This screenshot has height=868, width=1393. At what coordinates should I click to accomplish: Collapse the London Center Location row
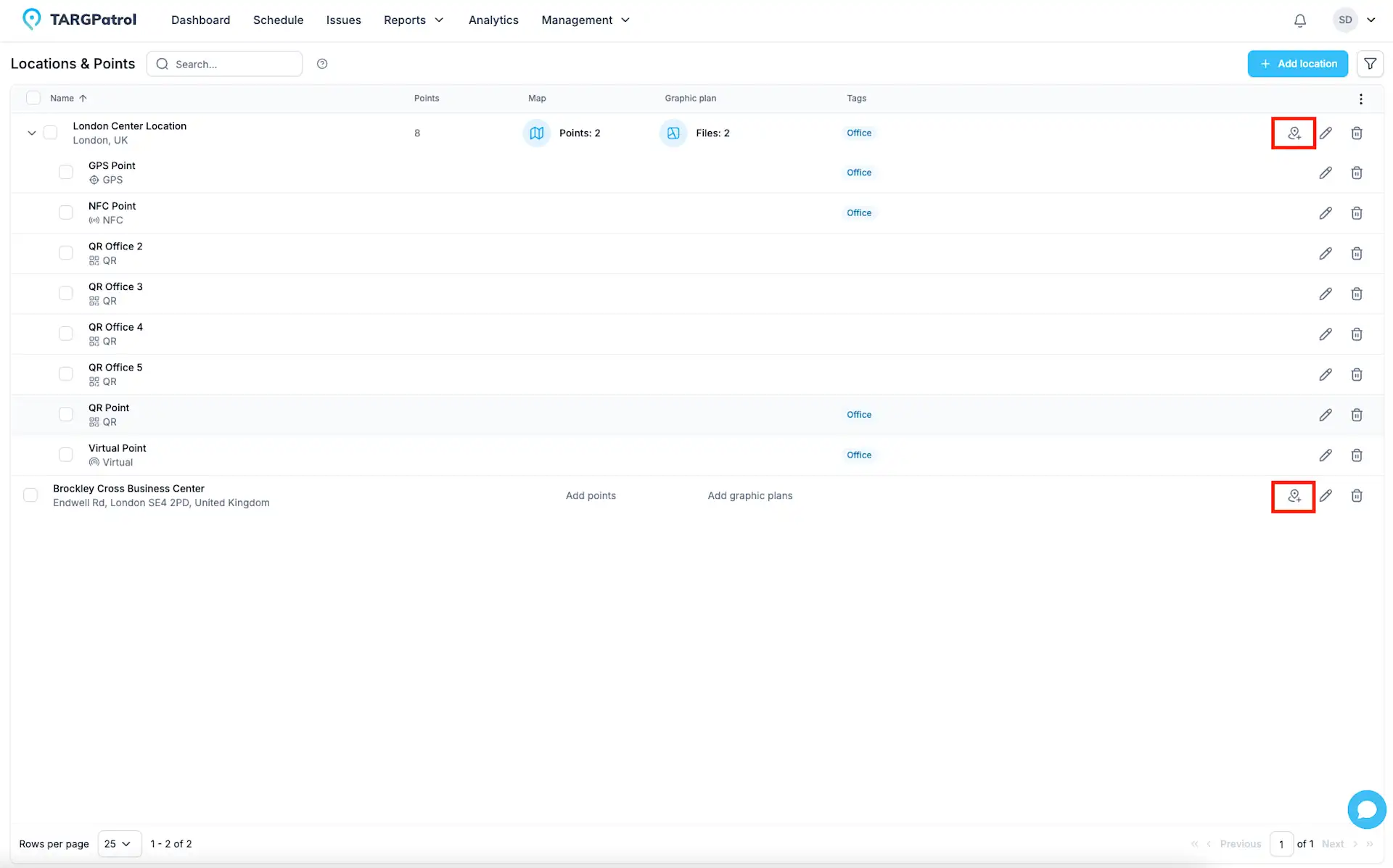coord(31,133)
